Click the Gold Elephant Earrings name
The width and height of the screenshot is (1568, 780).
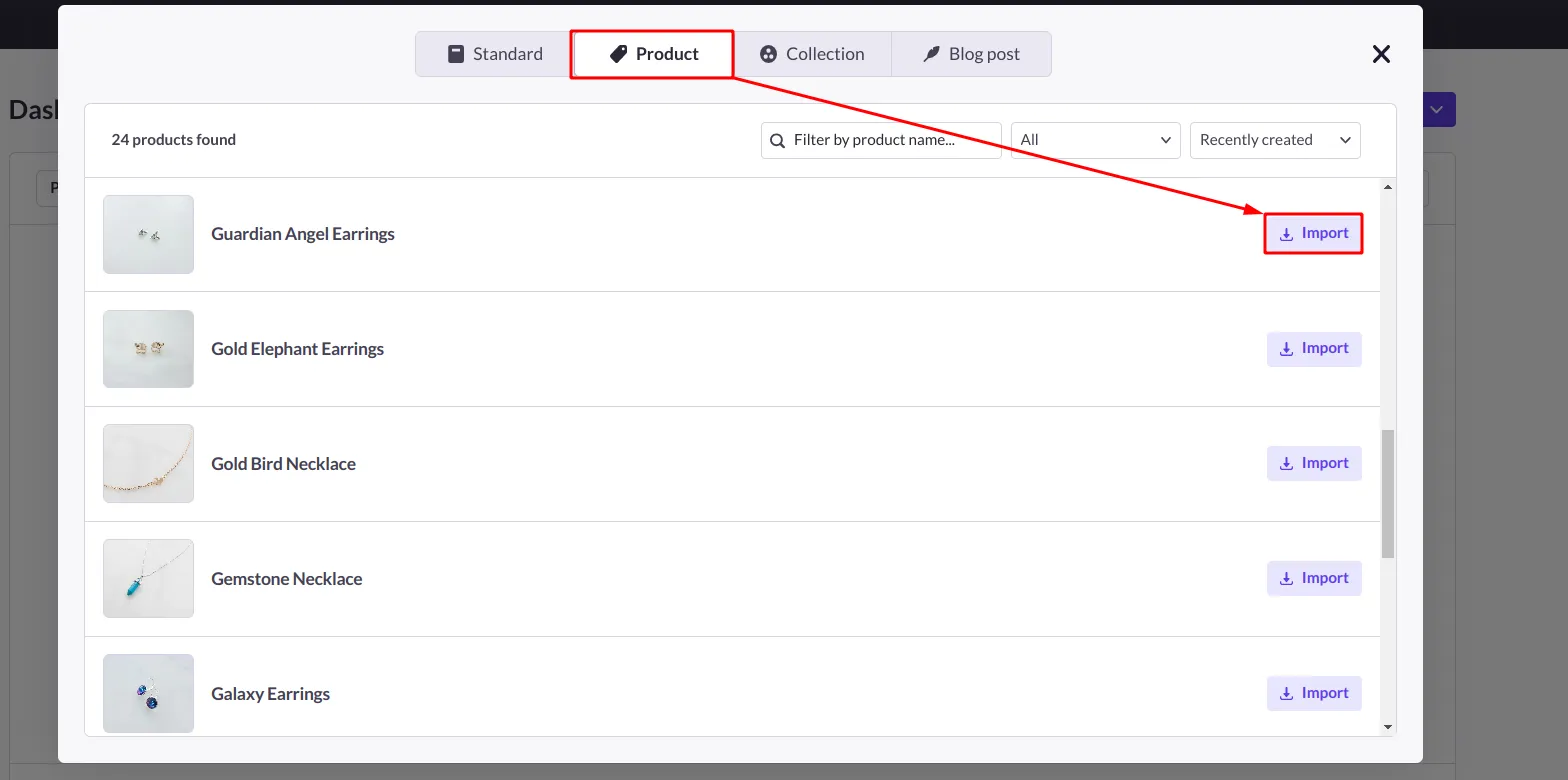(298, 349)
